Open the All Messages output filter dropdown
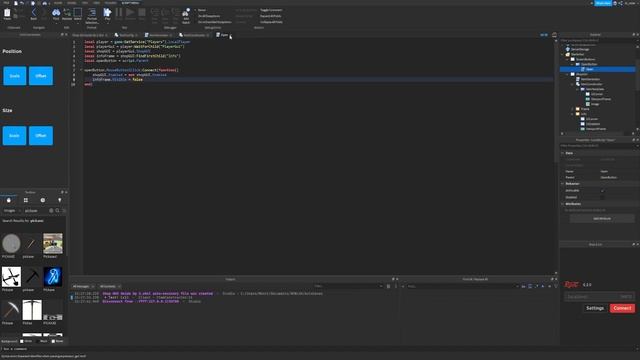 pos(83,287)
